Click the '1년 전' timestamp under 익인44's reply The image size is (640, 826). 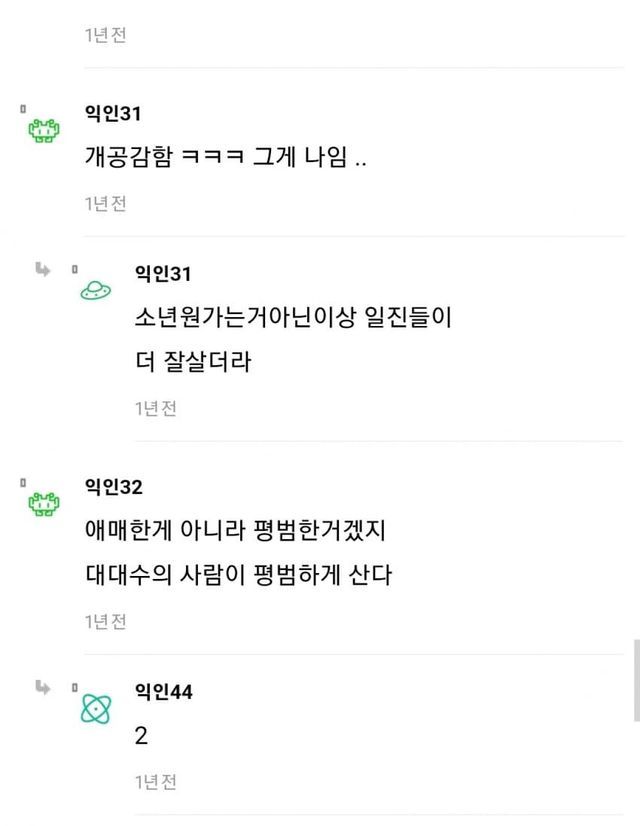click(156, 781)
